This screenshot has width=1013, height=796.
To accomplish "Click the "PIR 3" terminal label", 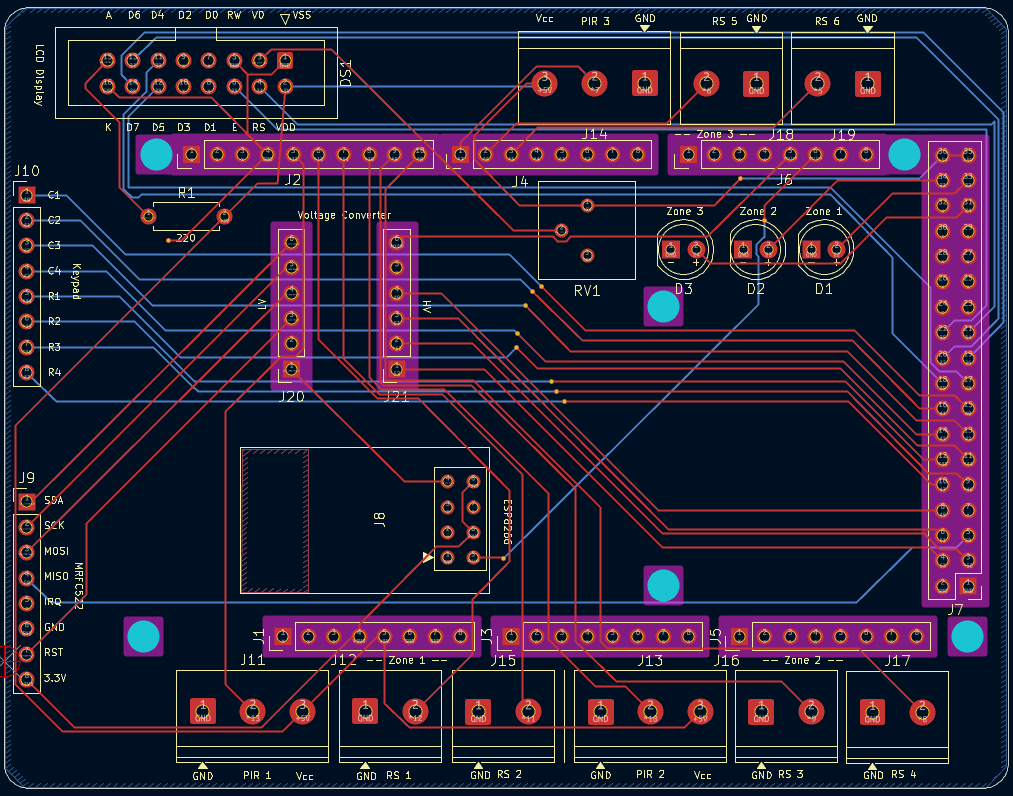I will 595,21.
